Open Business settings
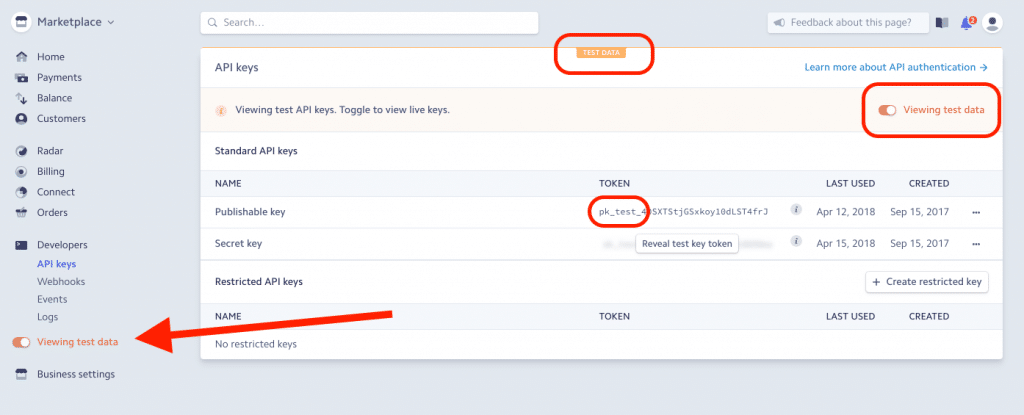This screenshot has height=415, width=1024. pos(75,374)
